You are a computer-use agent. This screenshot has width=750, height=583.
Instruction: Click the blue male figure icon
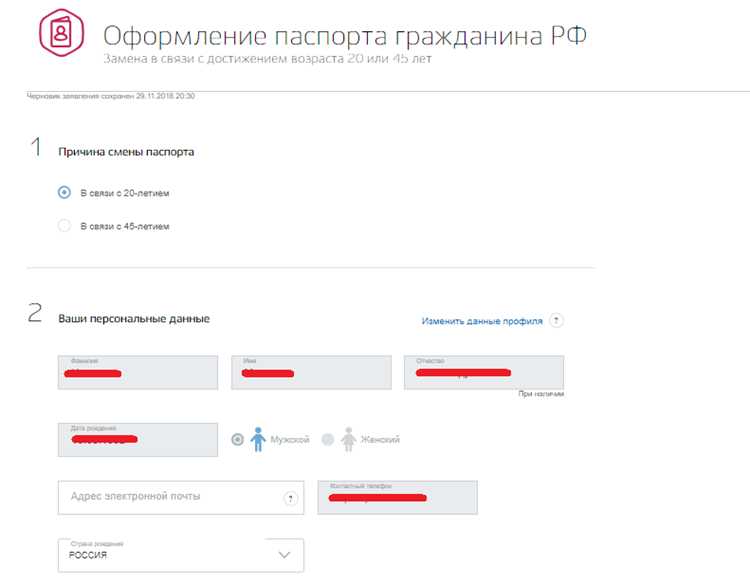coord(258,439)
